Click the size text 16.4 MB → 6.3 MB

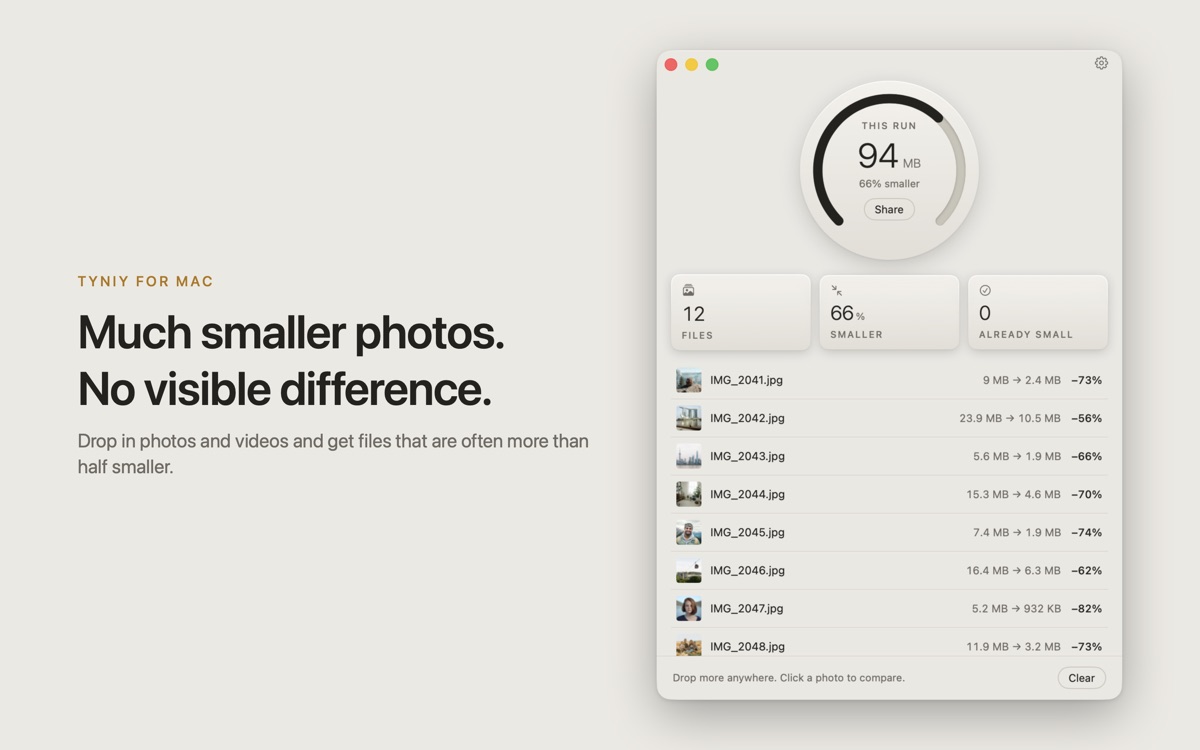click(1014, 570)
